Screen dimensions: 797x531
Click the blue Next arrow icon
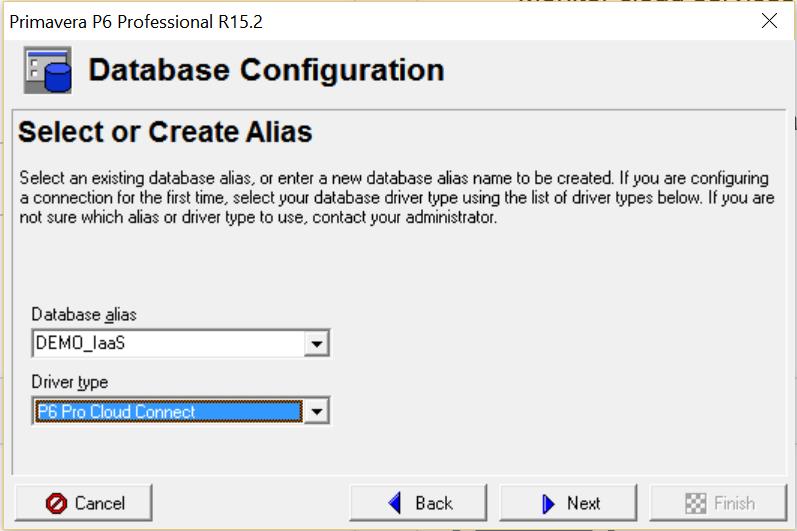click(548, 503)
